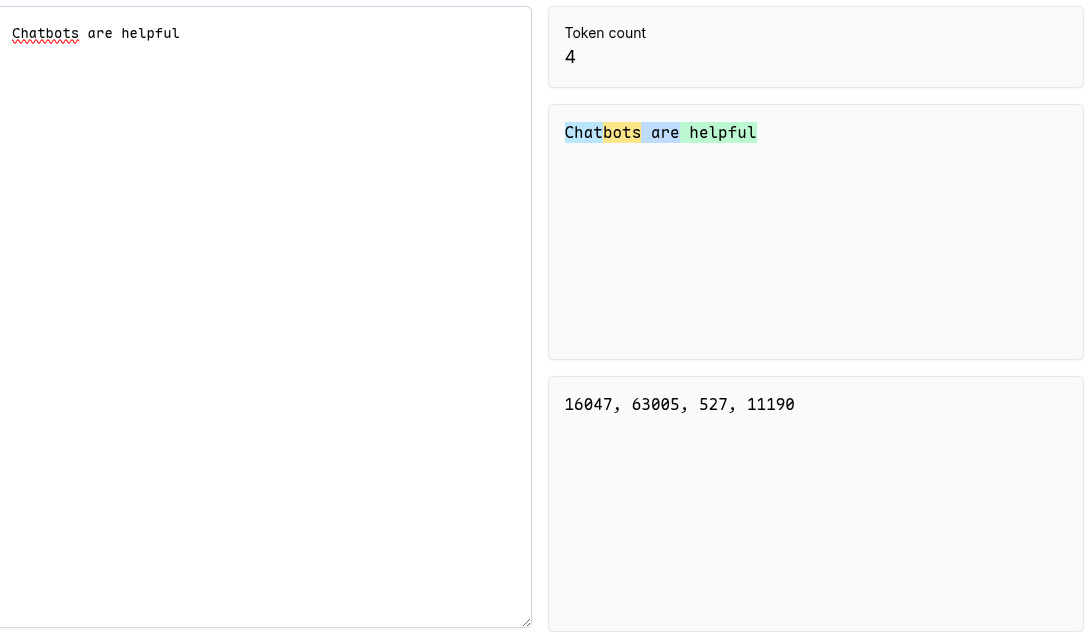Viewport: 1088px width, 632px height.
Task: Click the Token count label
Action: pos(605,33)
